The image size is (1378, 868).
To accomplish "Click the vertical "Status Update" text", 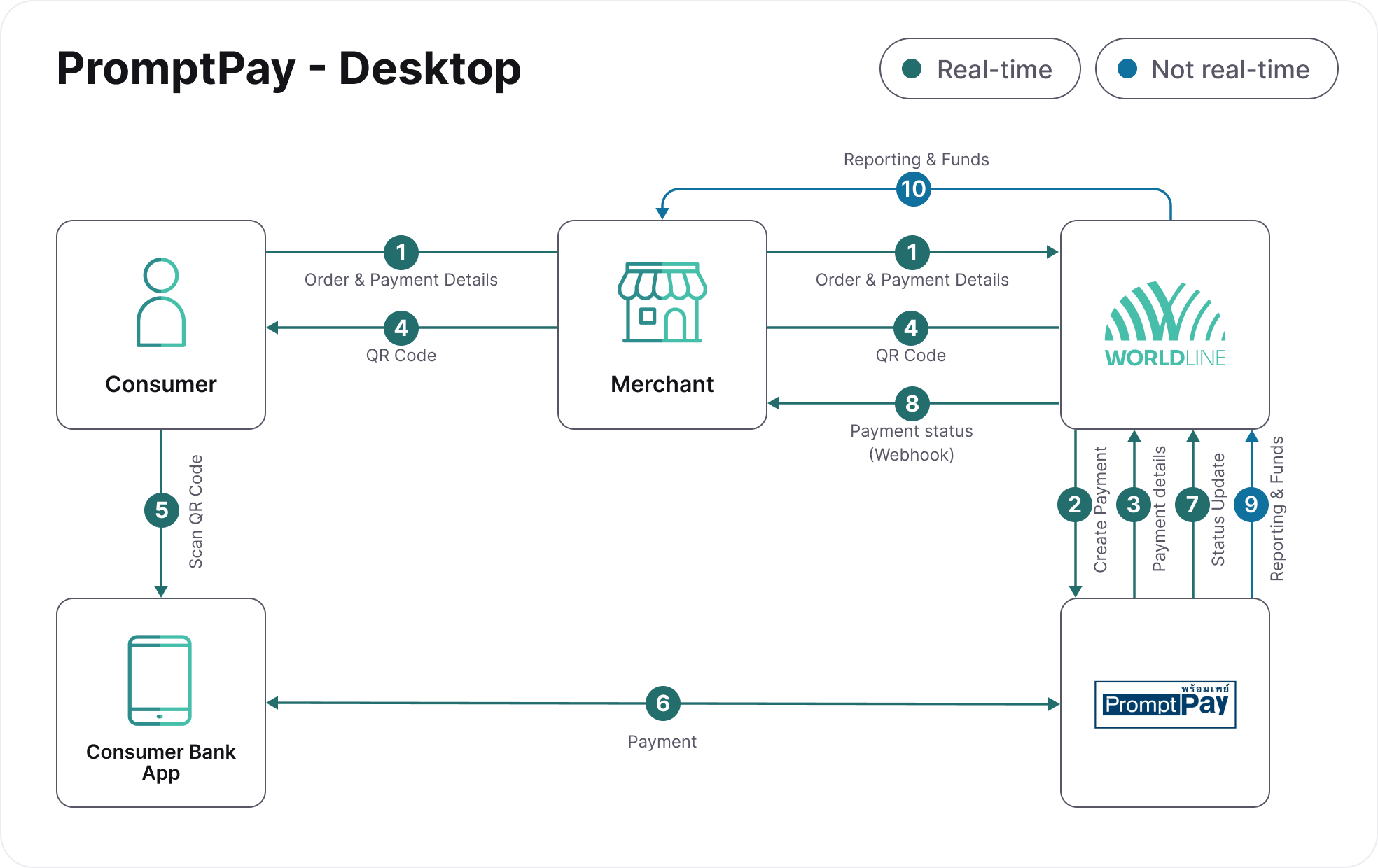I will pyautogui.click(x=1218, y=510).
